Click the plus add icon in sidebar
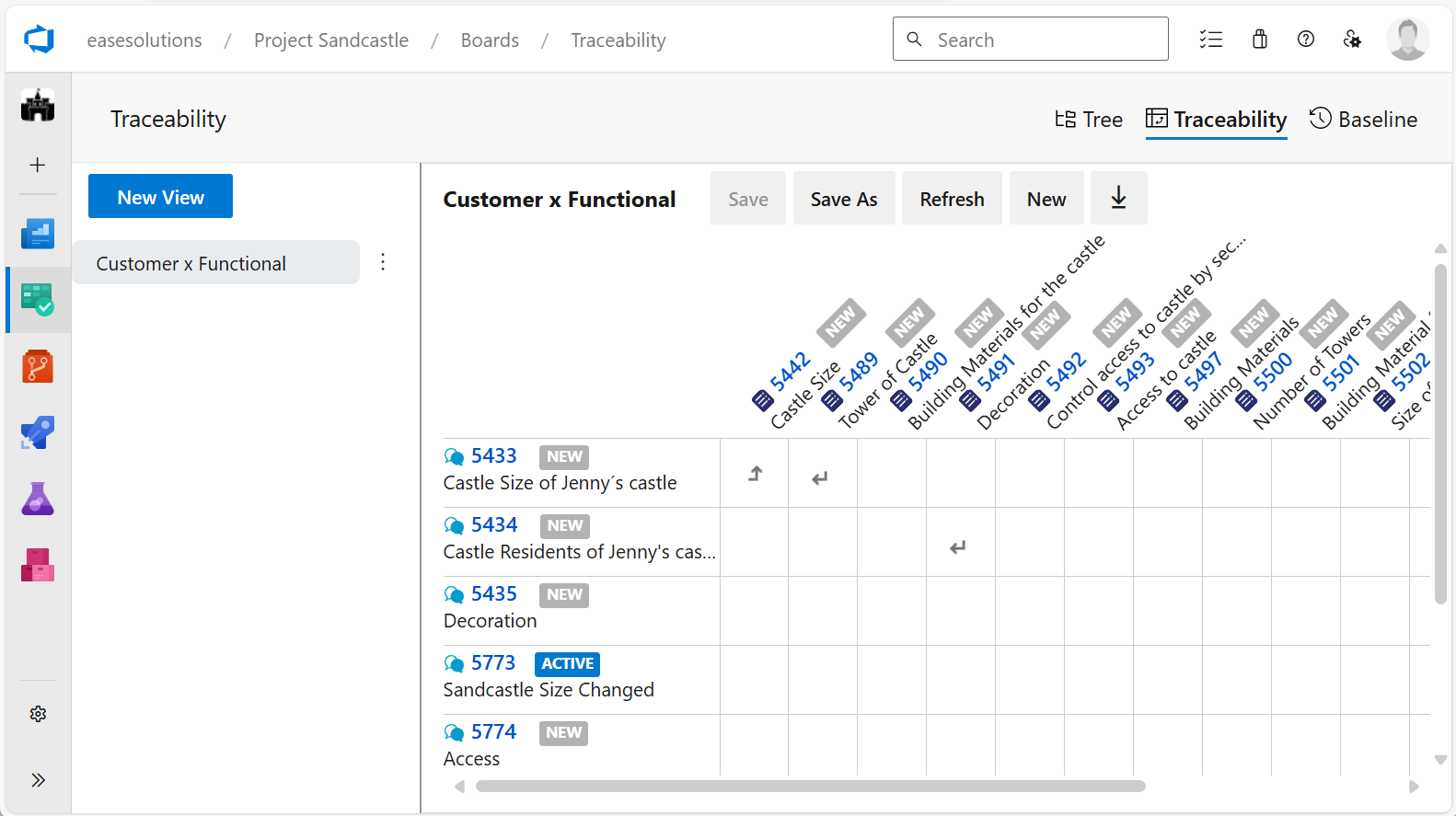The height and width of the screenshot is (816, 1456). coord(38,165)
